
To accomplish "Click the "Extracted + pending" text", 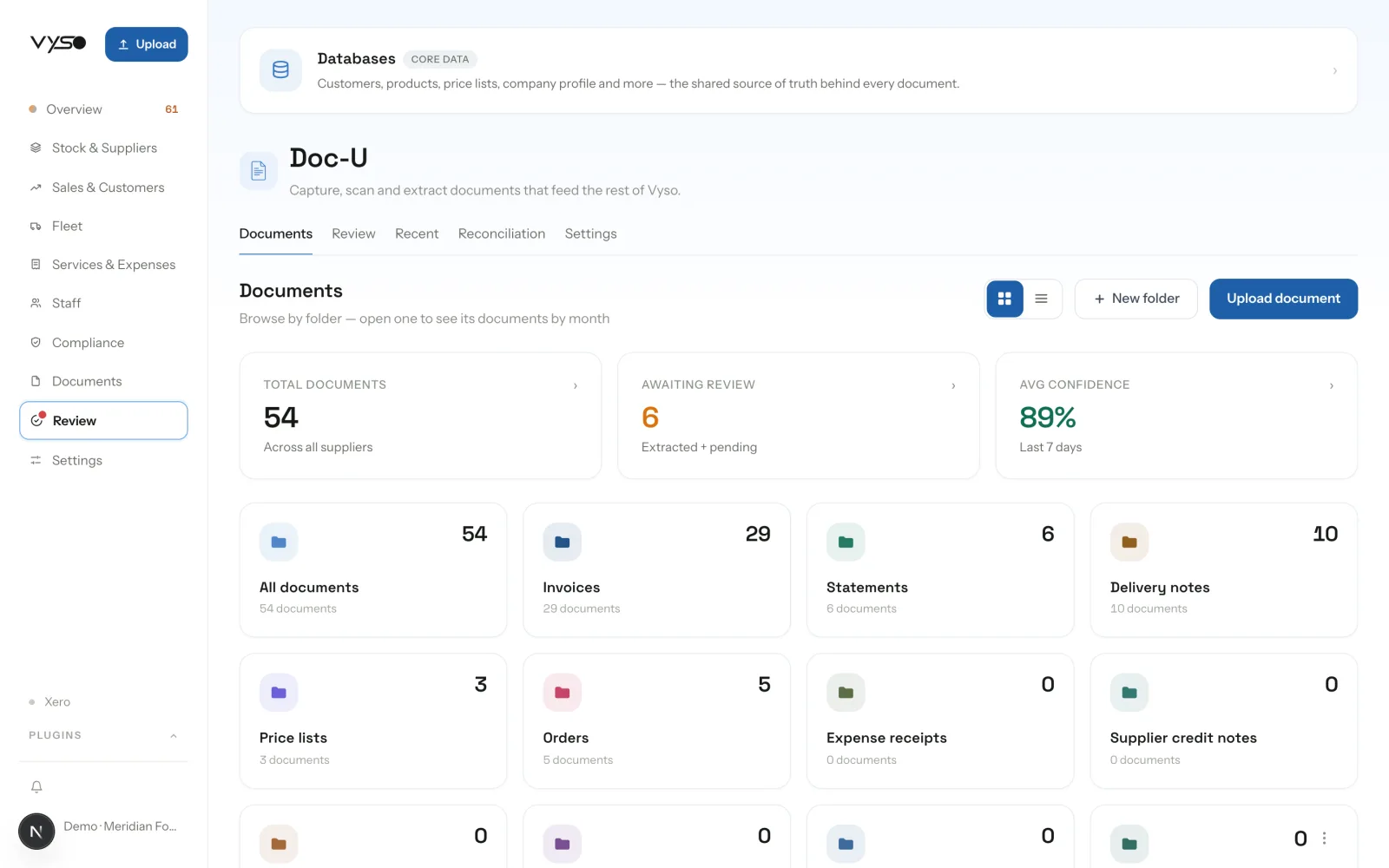I will [x=699, y=447].
